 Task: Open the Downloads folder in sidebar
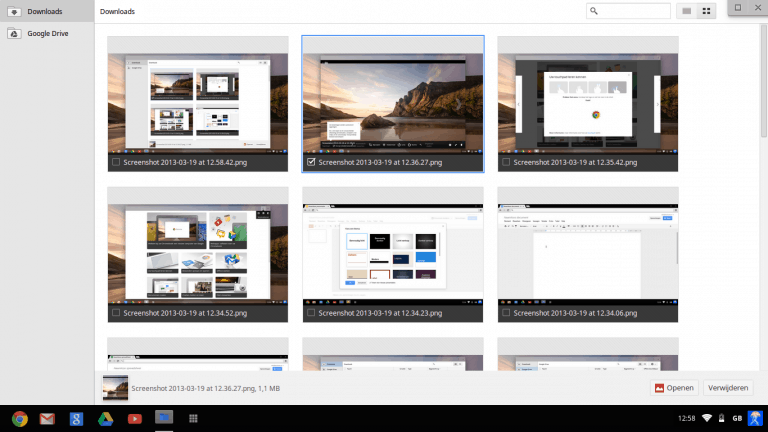click(47, 11)
